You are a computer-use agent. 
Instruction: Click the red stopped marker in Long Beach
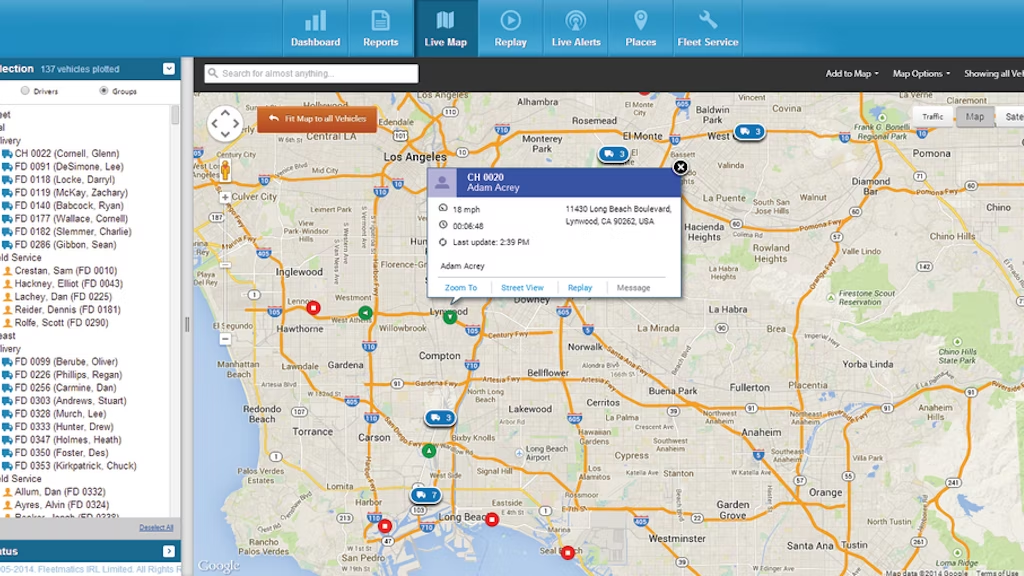(492, 520)
